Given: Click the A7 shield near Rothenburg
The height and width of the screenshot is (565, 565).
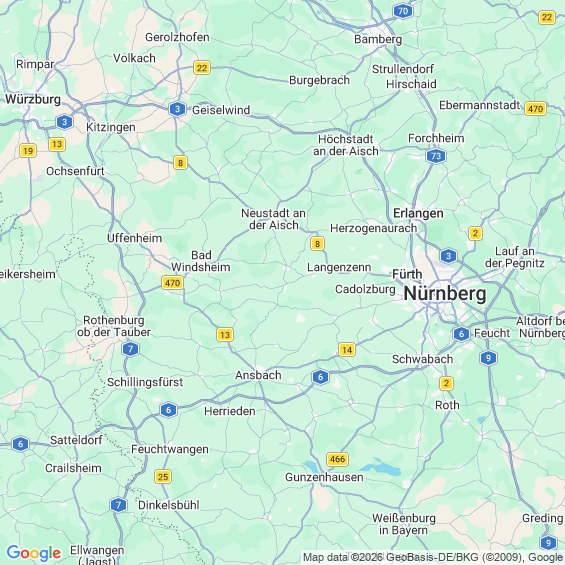Looking at the screenshot, I should [x=130, y=349].
